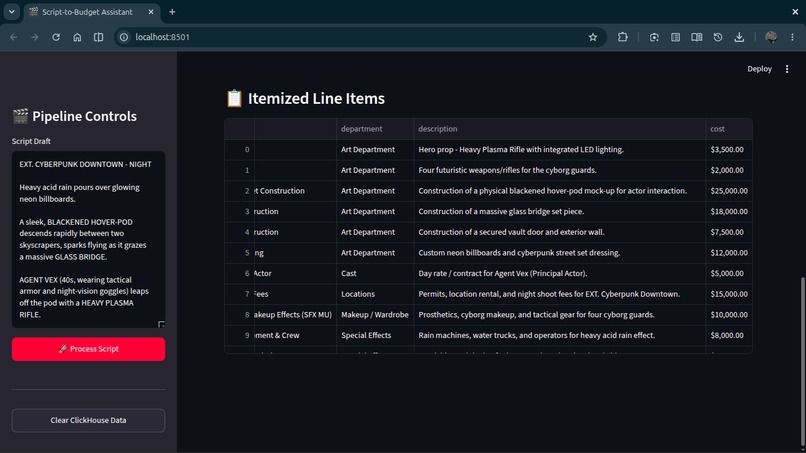The width and height of the screenshot is (806, 453).
Task: Select the Special Effects department cell in row 9
Action: pos(375,335)
